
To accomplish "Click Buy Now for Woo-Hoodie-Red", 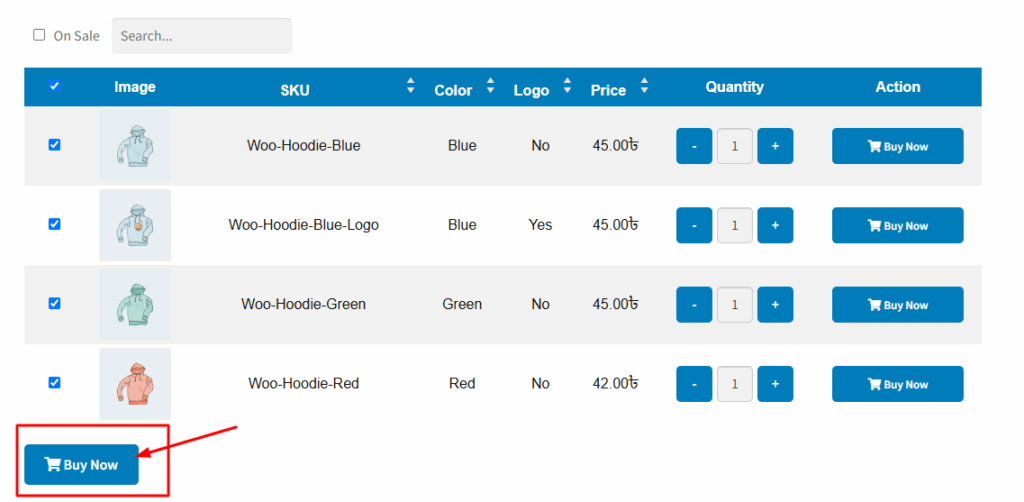I will [x=897, y=384].
